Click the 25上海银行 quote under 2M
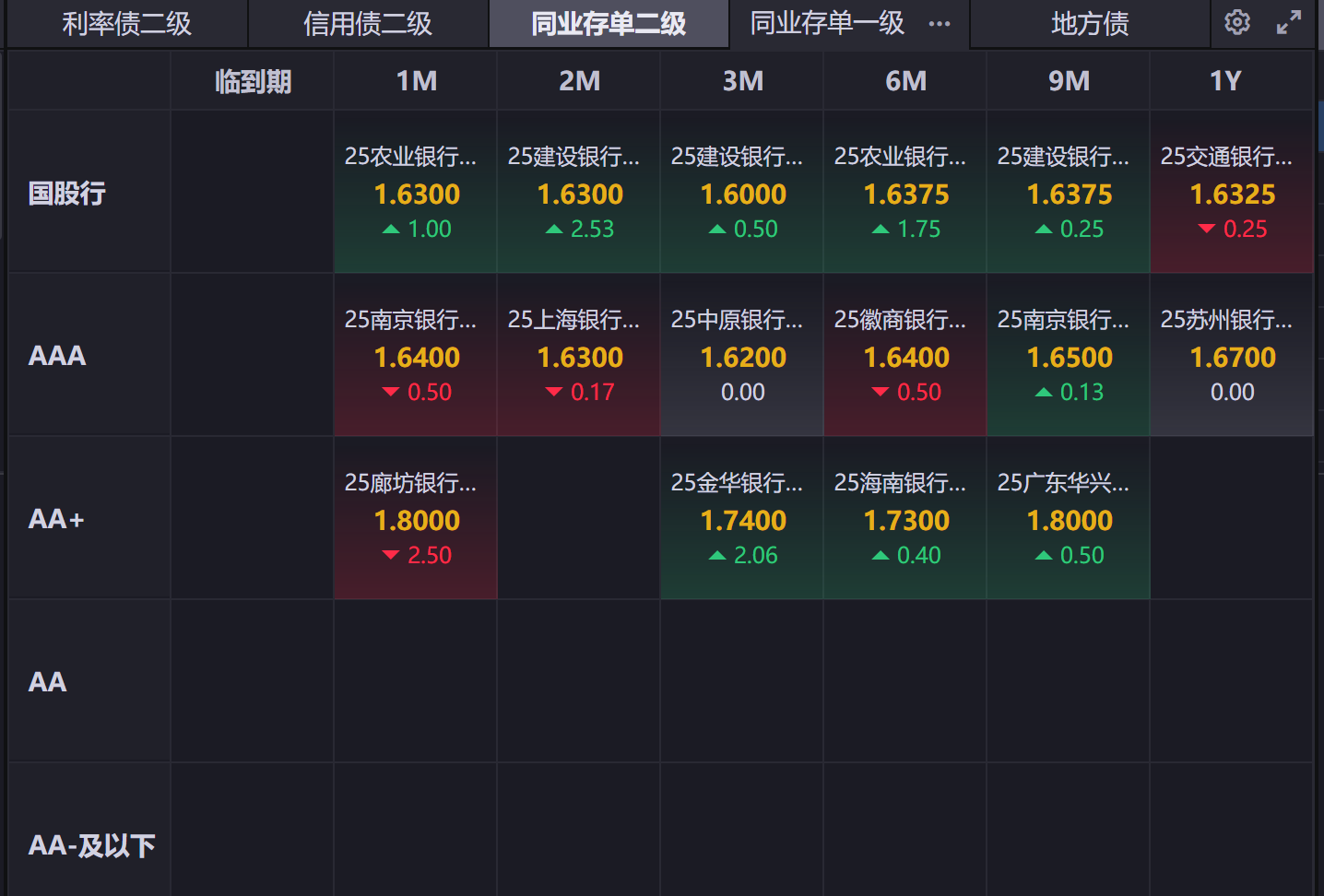 (579, 356)
